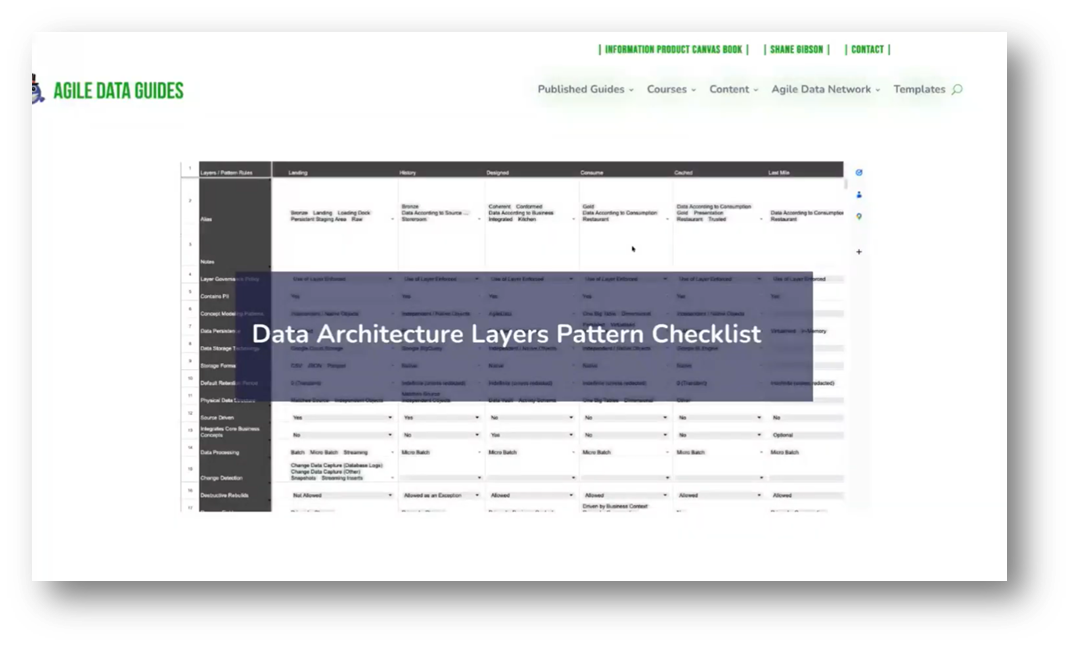The height and width of the screenshot is (646, 1072).
Task: Click Data Architecture Layers Pattern Checklist title
Action: pos(506,334)
